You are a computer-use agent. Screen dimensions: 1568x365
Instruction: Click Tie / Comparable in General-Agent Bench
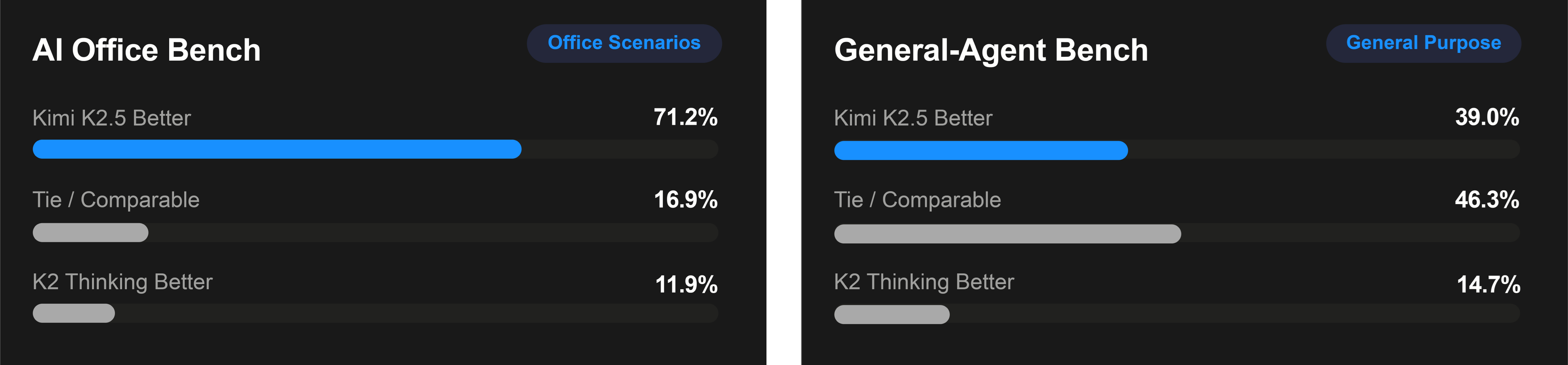tap(917, 200)
